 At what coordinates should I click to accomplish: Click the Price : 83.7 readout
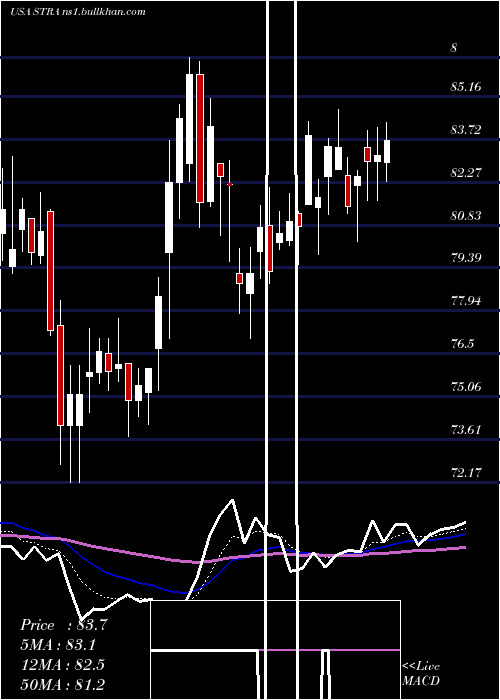[x=63, y=625]
